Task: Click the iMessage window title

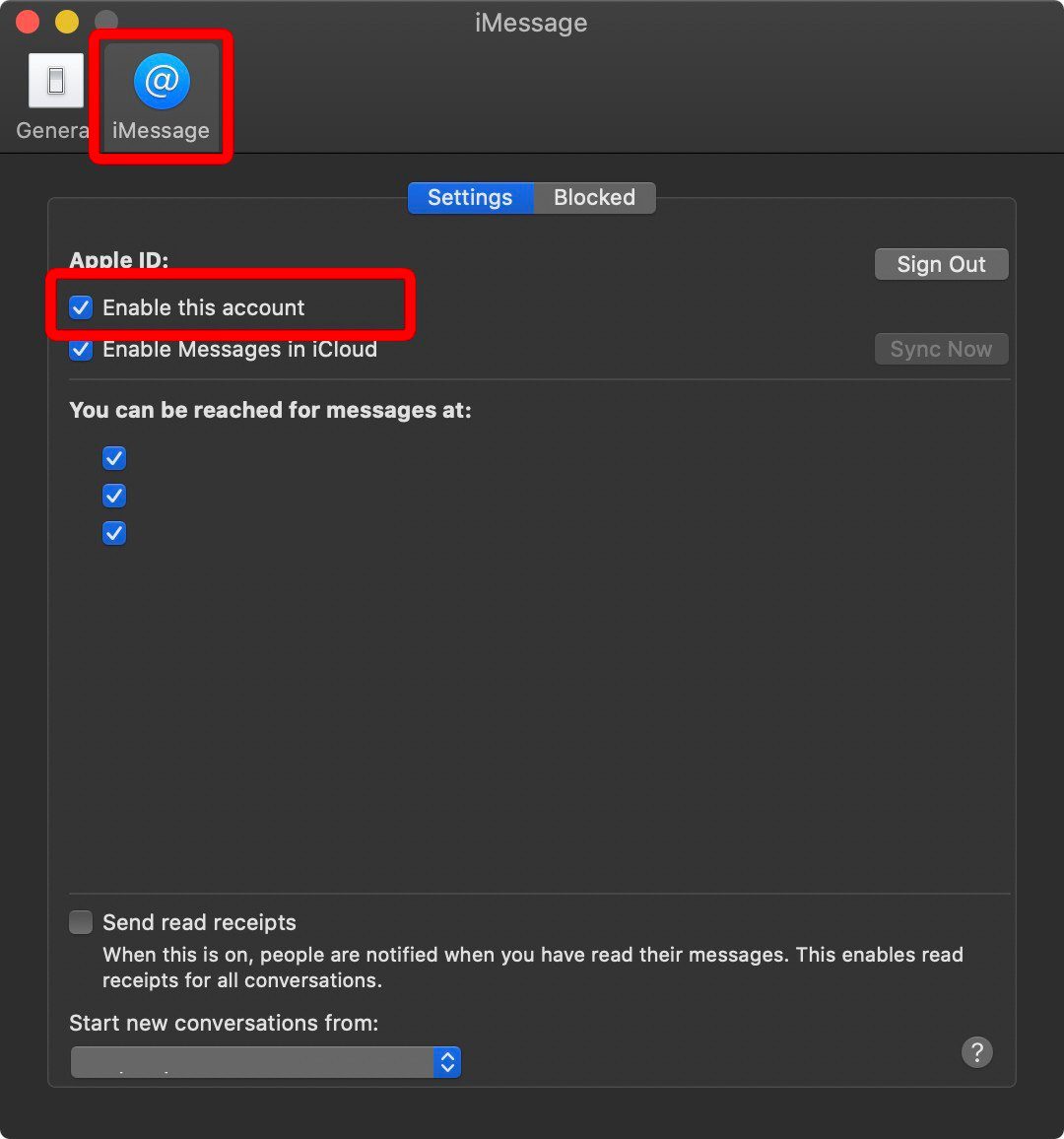Action: [531, 23]
